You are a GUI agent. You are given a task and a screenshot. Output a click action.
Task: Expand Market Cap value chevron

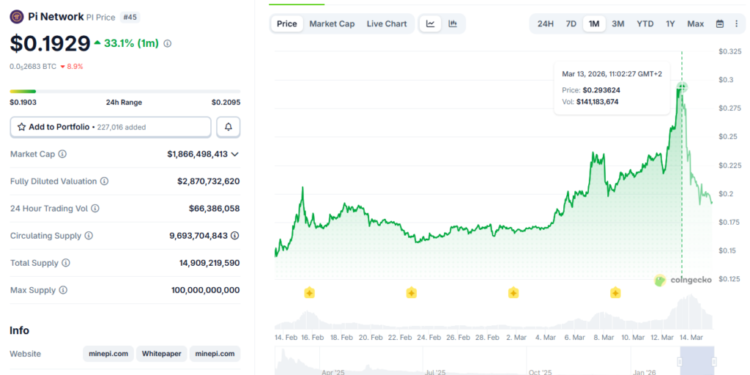point(235,154)
